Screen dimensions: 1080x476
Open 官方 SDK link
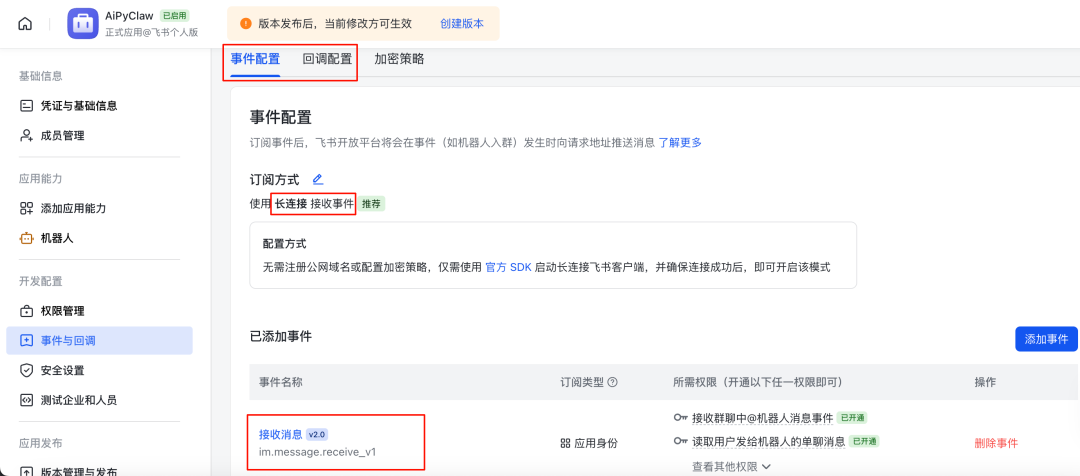point(509,267)
